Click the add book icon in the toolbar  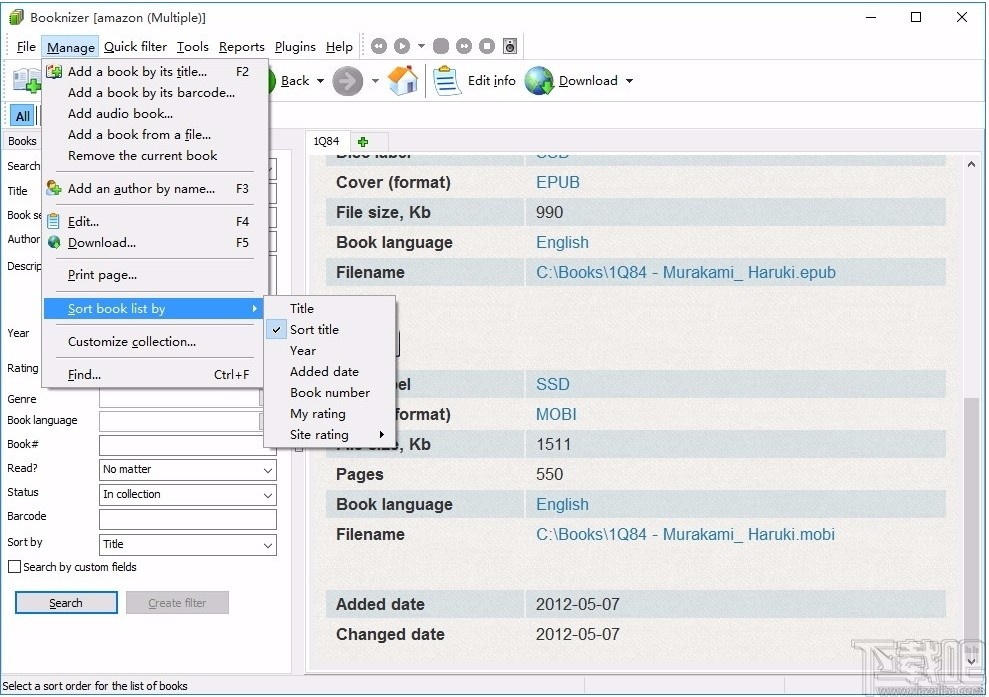(x=25, y=81)
